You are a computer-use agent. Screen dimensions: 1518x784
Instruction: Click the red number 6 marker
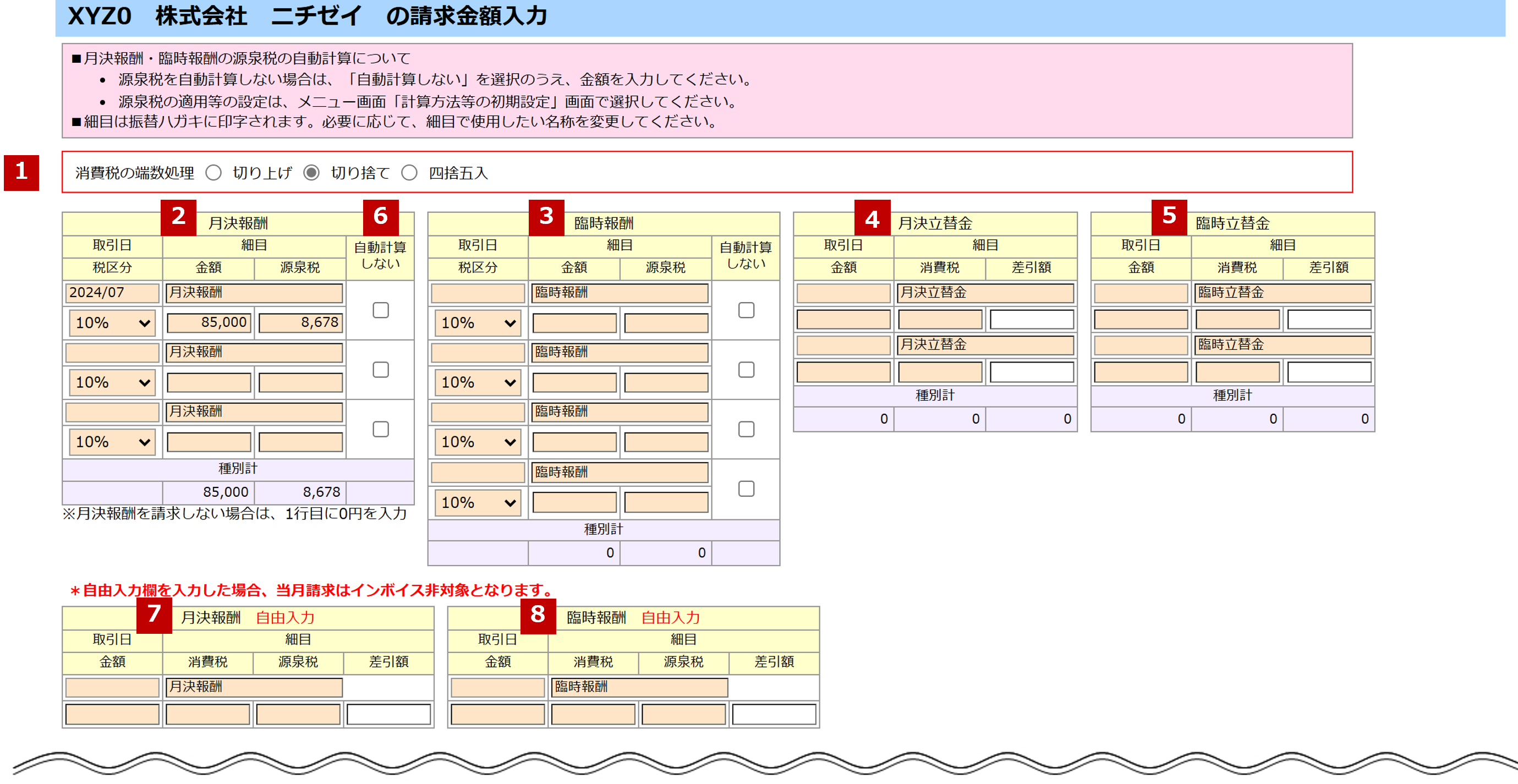click(x=380, y=217)
